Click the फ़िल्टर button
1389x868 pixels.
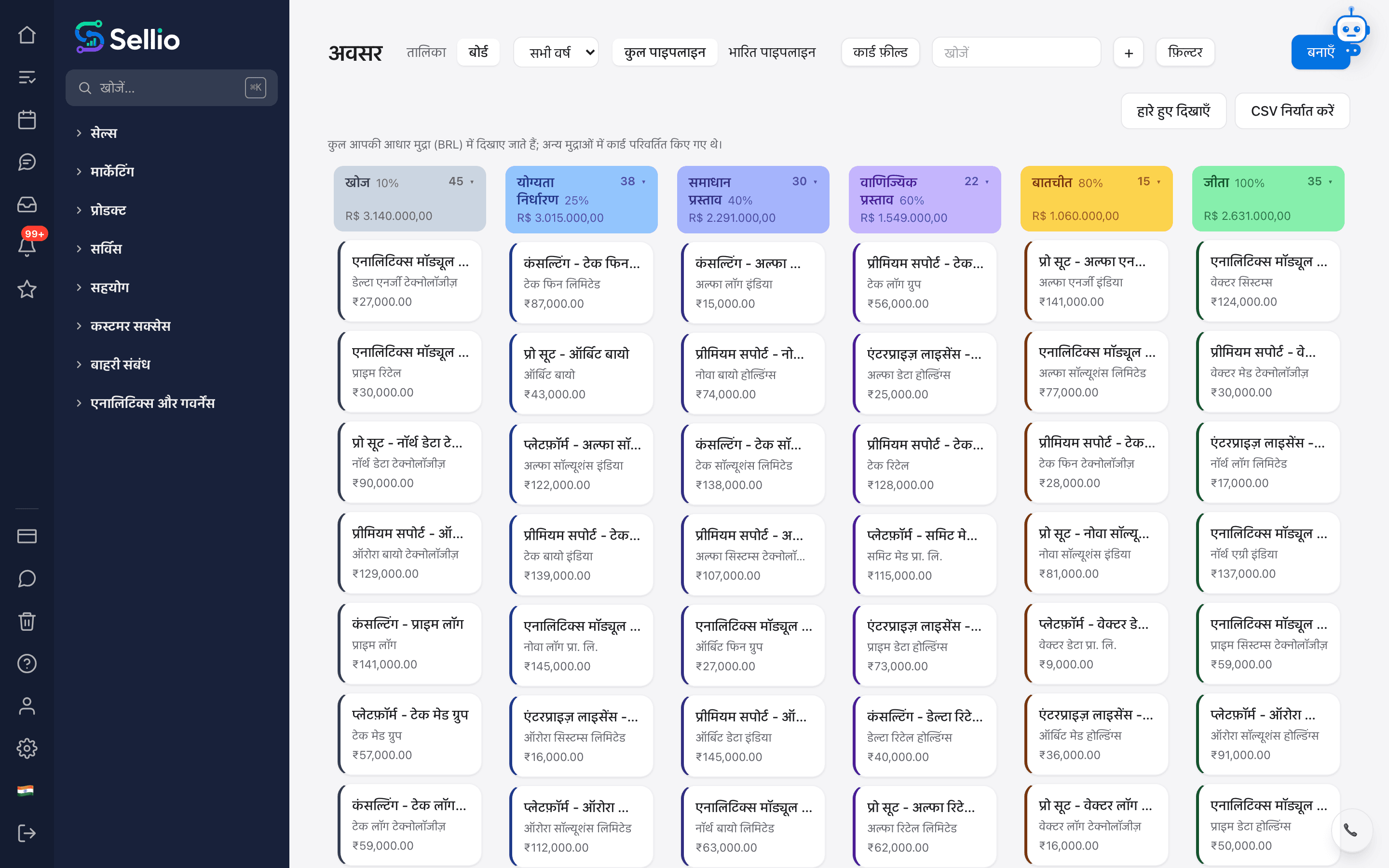pyautogui.click(x=1185, y=53)
